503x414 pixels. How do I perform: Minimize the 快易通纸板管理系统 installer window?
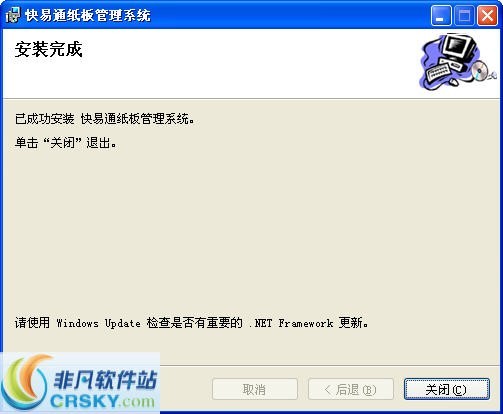441,16
